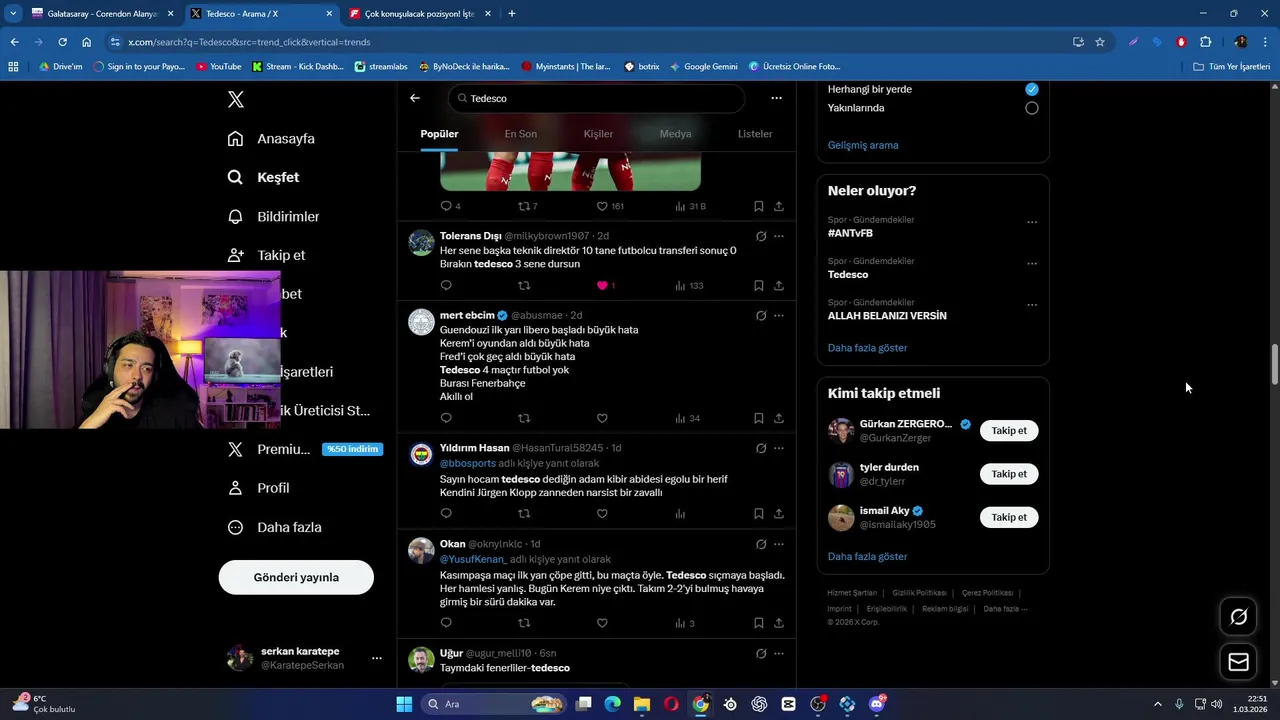This screenshot has width=1280, height=720.
Task: Open browser tab search dropdown
Action: 12,14
